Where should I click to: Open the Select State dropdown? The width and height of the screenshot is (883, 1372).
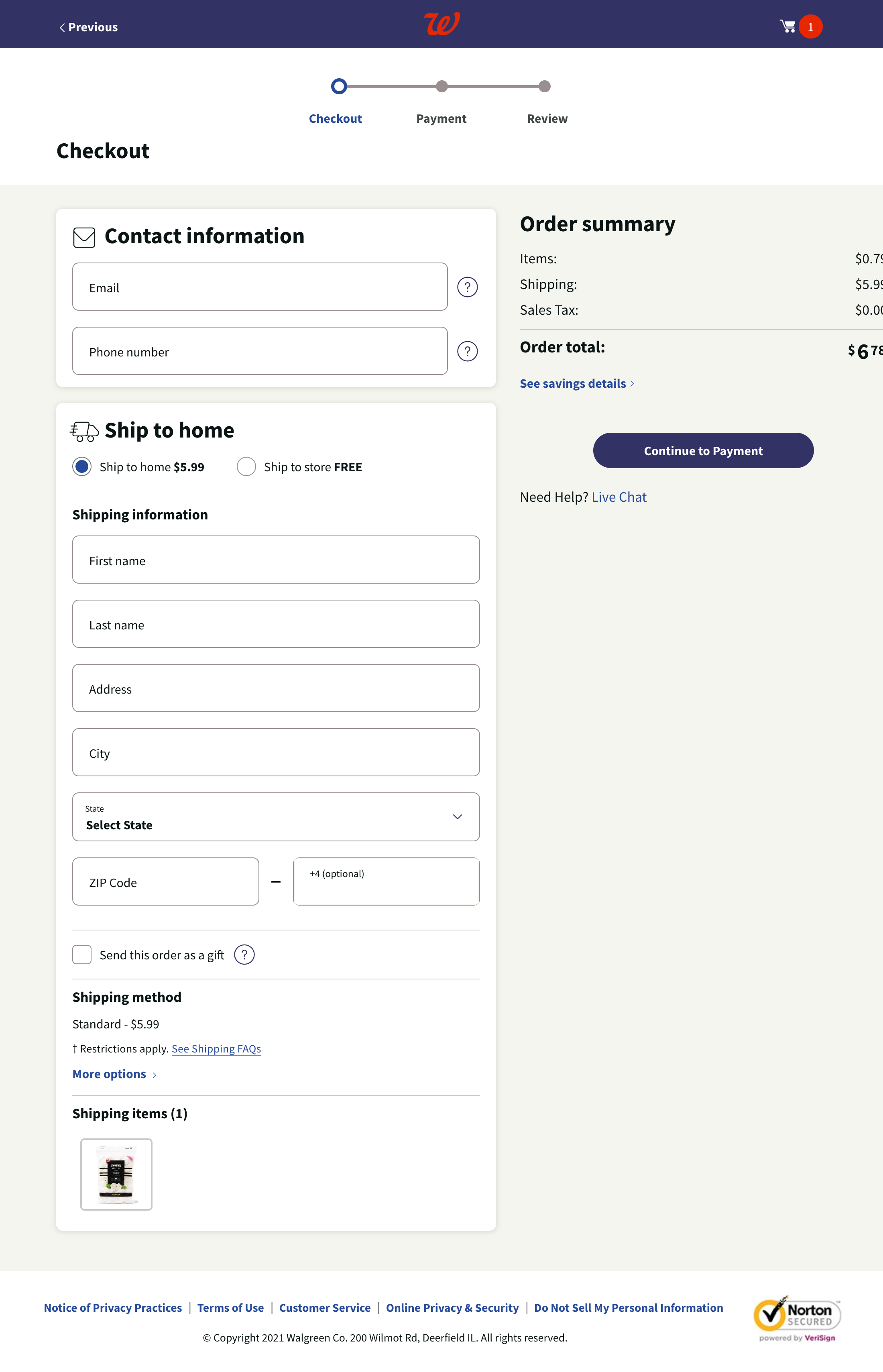(276, 817)
